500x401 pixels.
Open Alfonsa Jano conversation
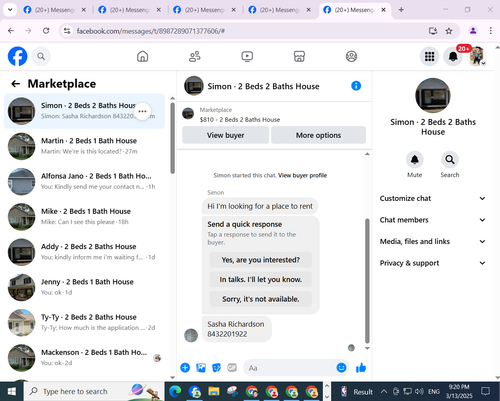84,181
